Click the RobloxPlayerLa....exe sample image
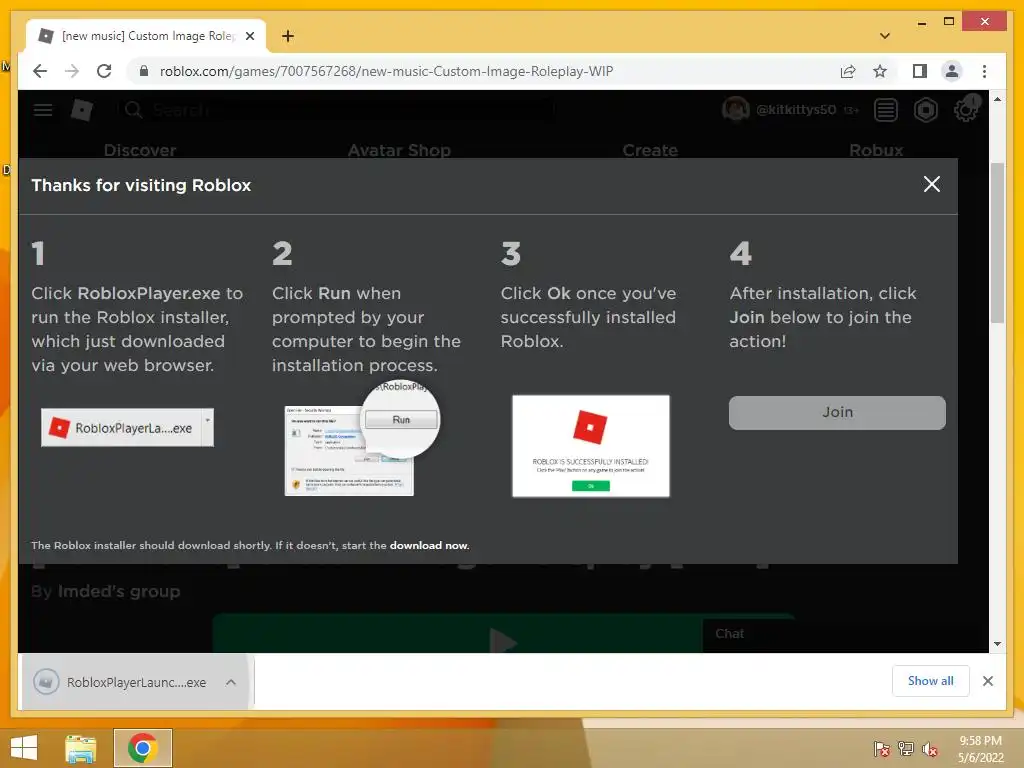The image size is (1024, 768). click(x=127, y=428)
